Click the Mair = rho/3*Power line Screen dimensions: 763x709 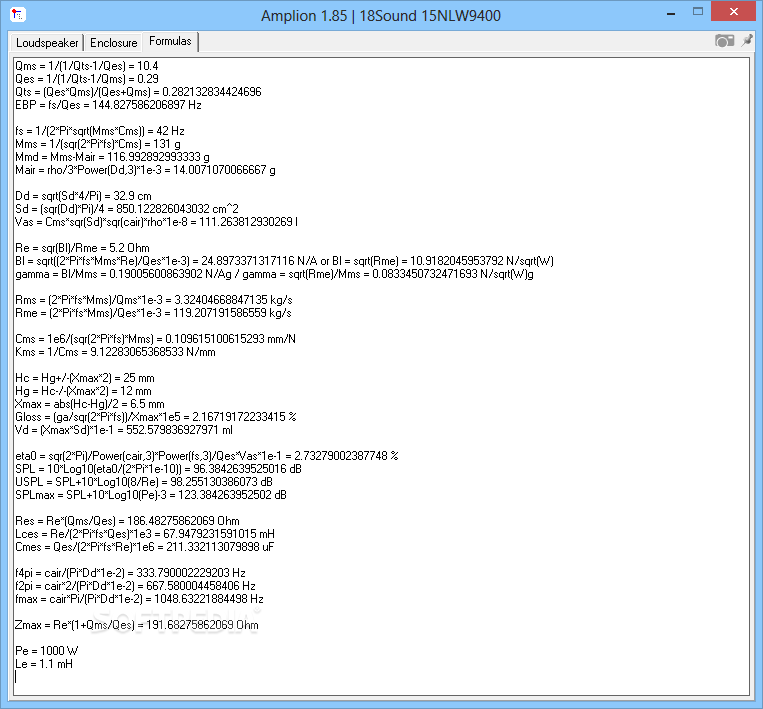(x=145, y=170)
